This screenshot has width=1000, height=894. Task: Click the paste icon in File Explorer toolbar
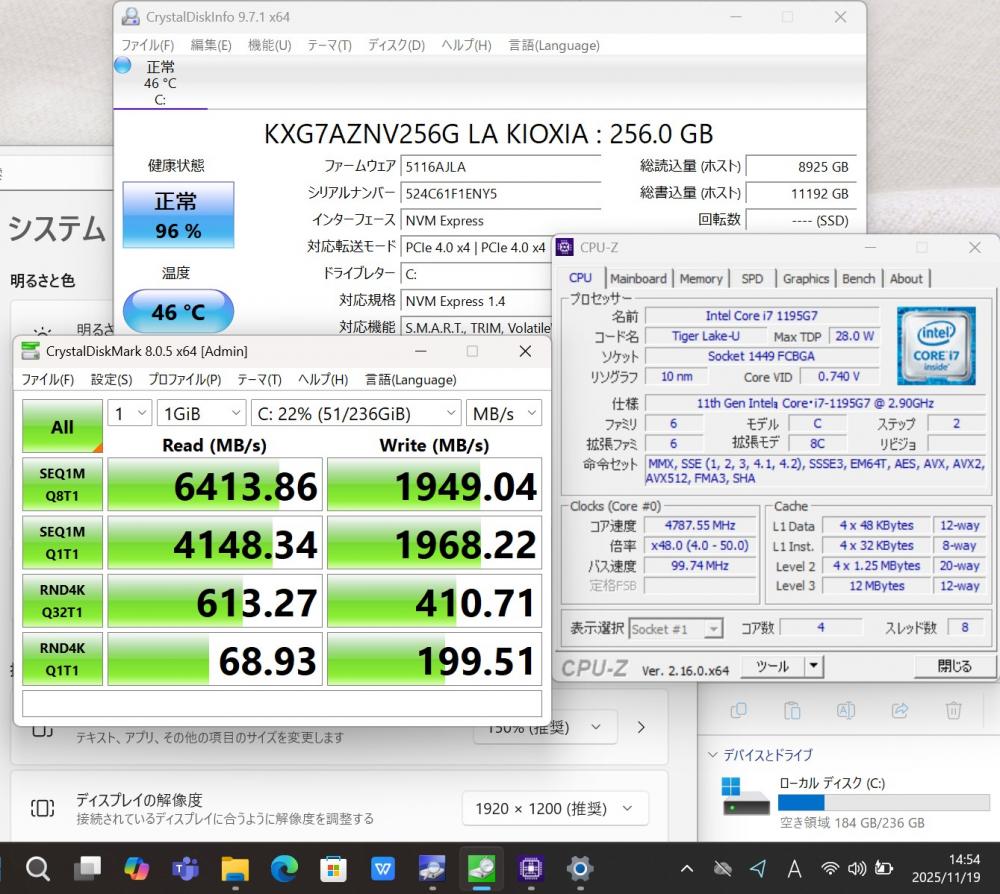click(x=792, y=710)
